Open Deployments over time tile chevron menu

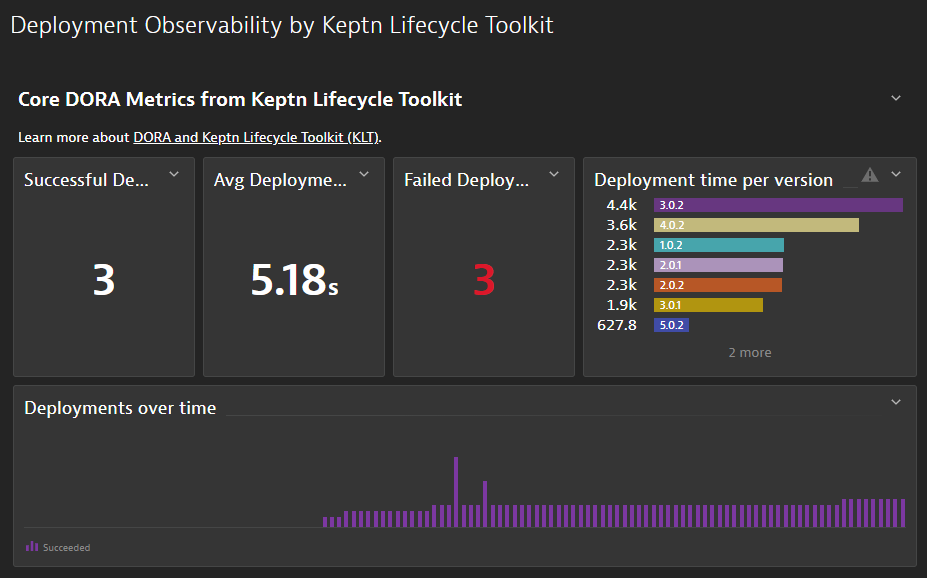[x=896, y=402]
